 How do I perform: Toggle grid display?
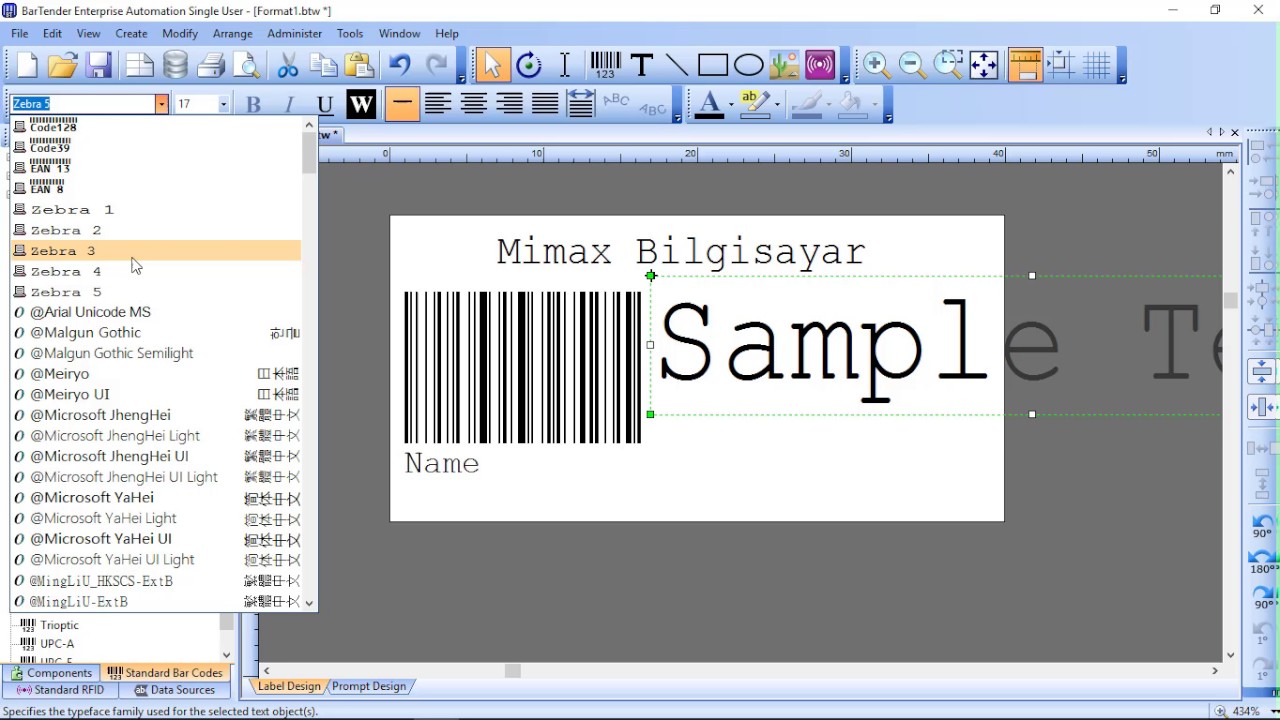coord(1097,66)
